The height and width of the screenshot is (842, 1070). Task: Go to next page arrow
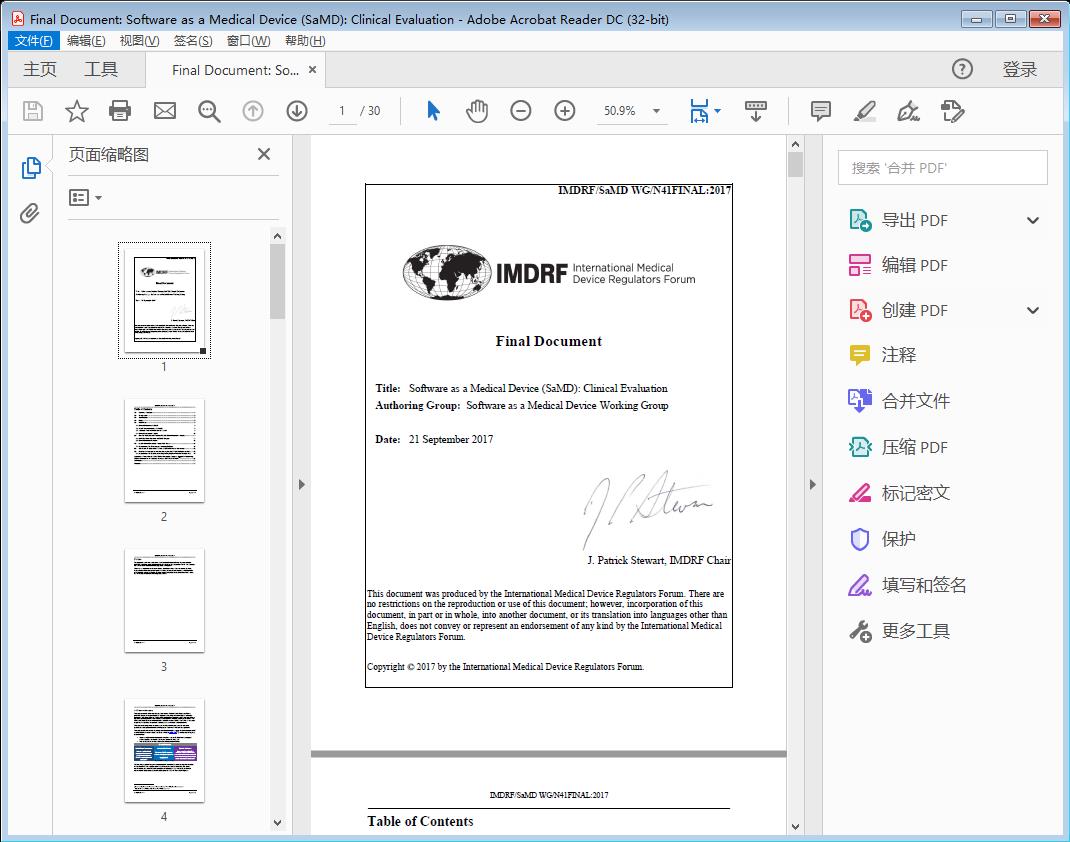pos(297,111)
